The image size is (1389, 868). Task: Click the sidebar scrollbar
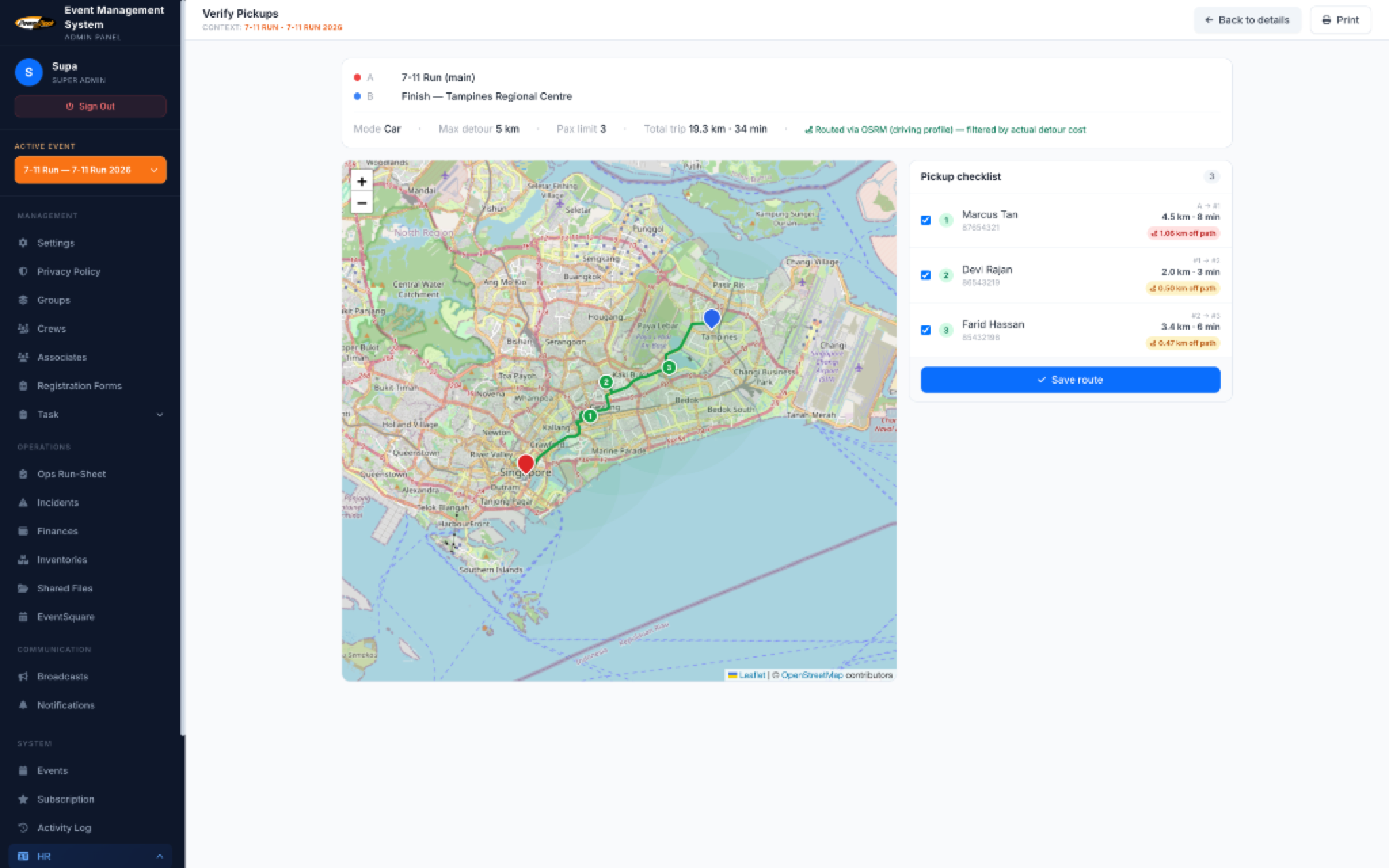pyautogui.click(x=182, y=366)
